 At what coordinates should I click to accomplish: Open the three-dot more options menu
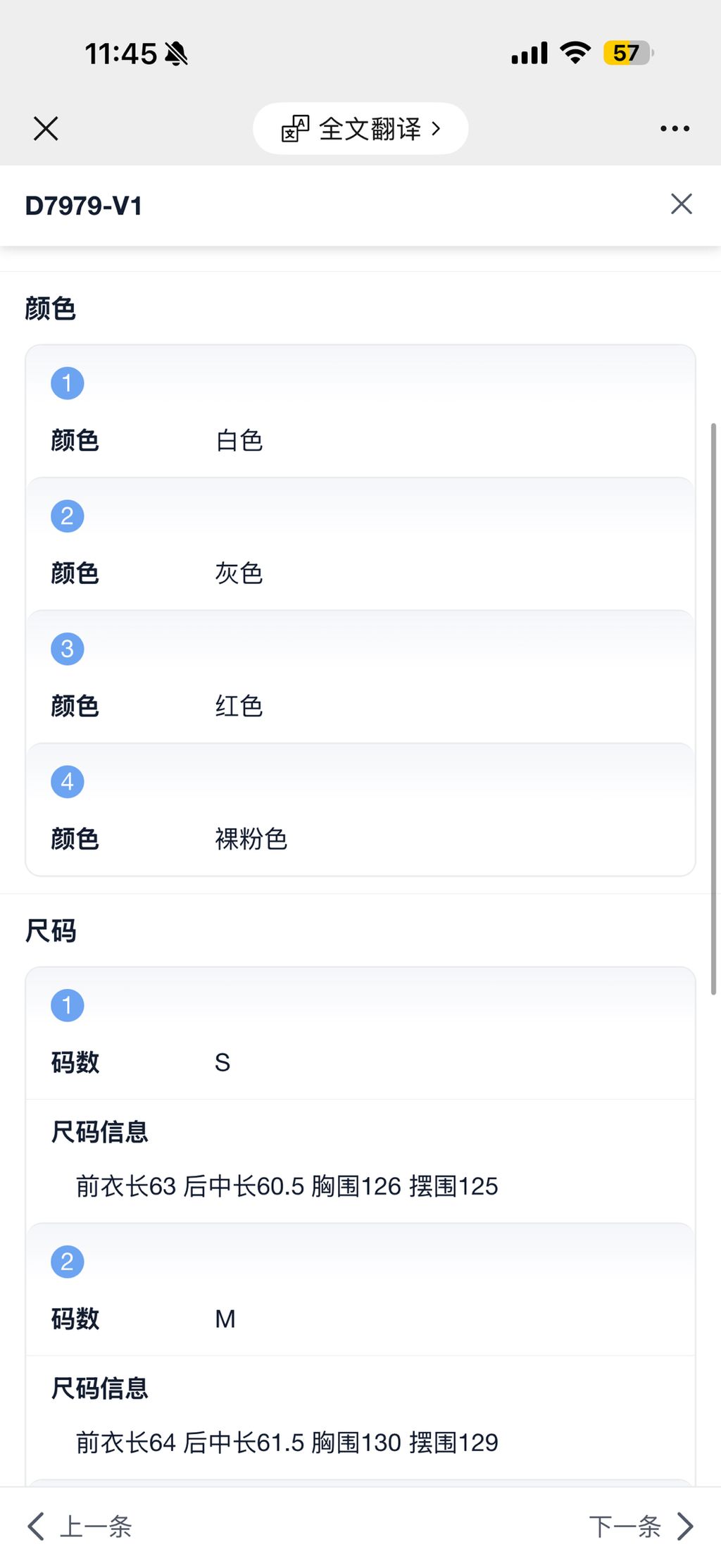(x=675, y=129)
